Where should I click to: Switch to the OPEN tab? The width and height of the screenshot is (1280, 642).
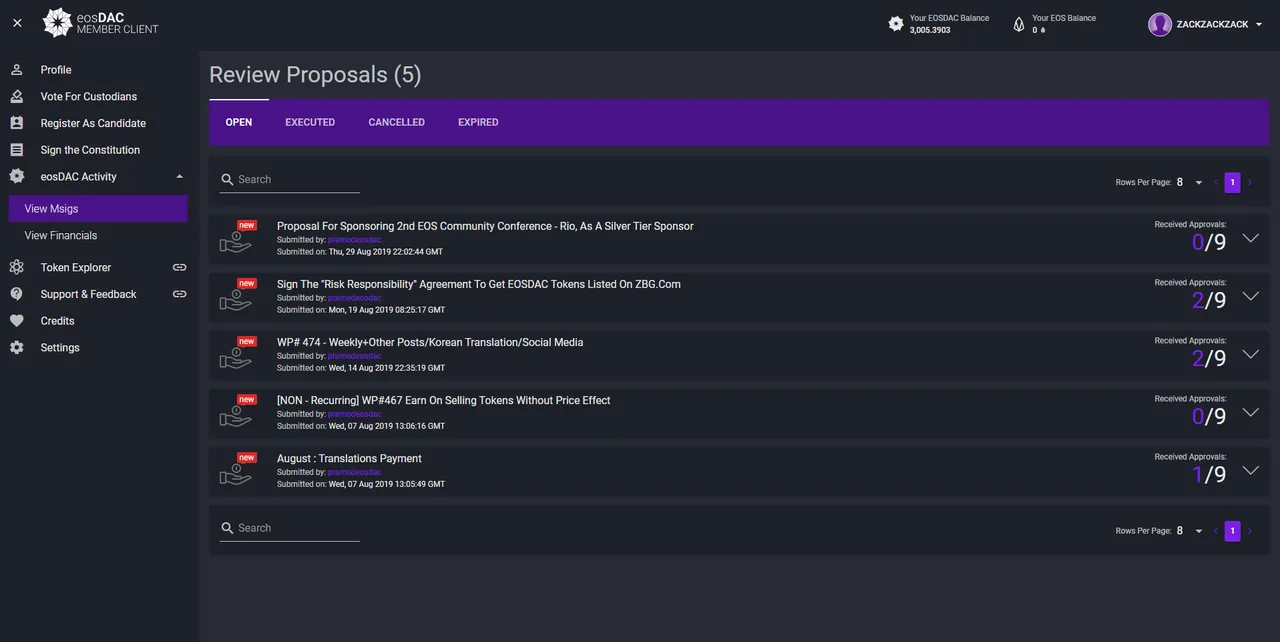239,122
